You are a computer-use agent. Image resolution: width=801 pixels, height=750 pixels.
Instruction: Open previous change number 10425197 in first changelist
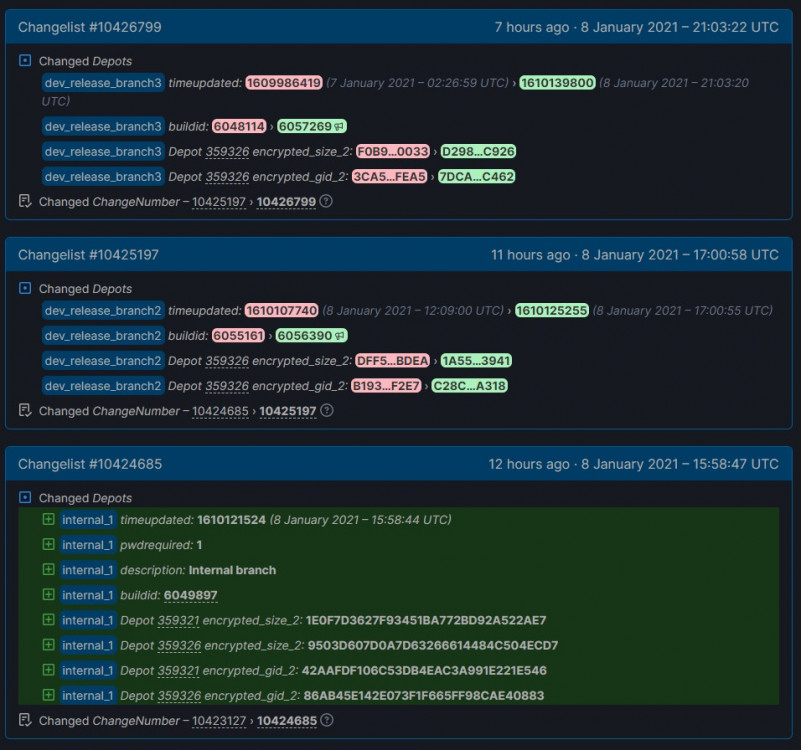[219, 202]
